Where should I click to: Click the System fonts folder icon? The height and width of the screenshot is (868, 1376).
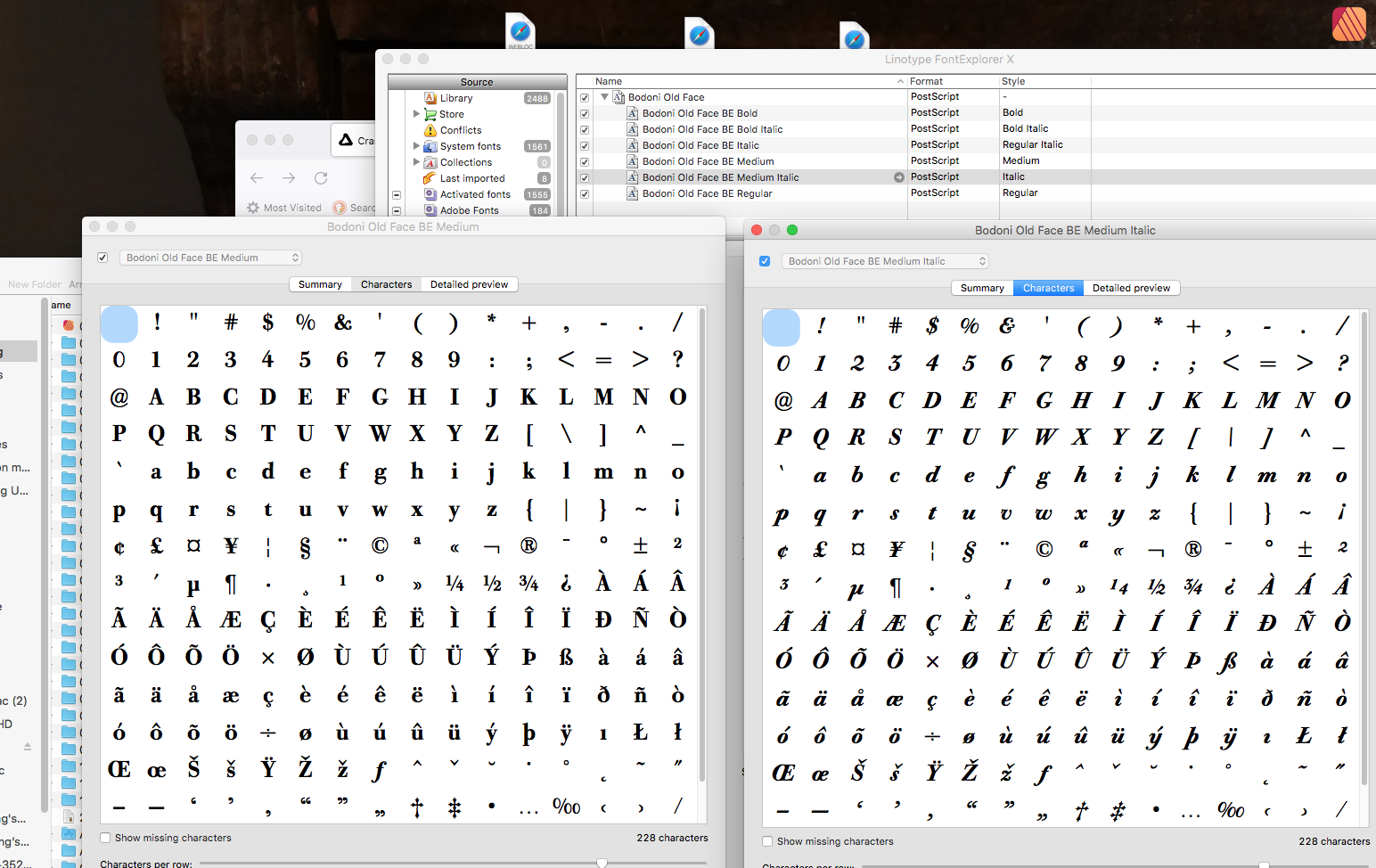(x=430, y=146)
